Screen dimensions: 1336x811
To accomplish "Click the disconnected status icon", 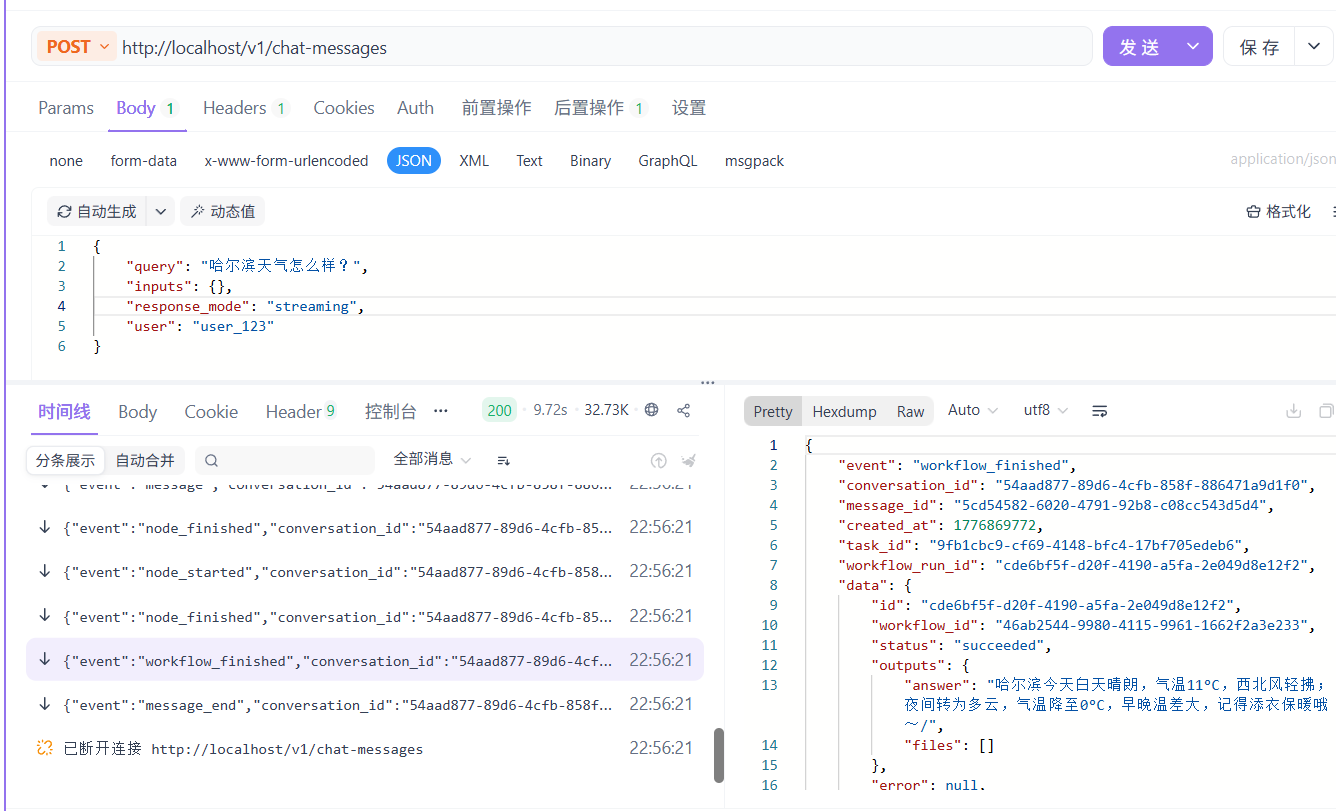I will click(44, 748).
